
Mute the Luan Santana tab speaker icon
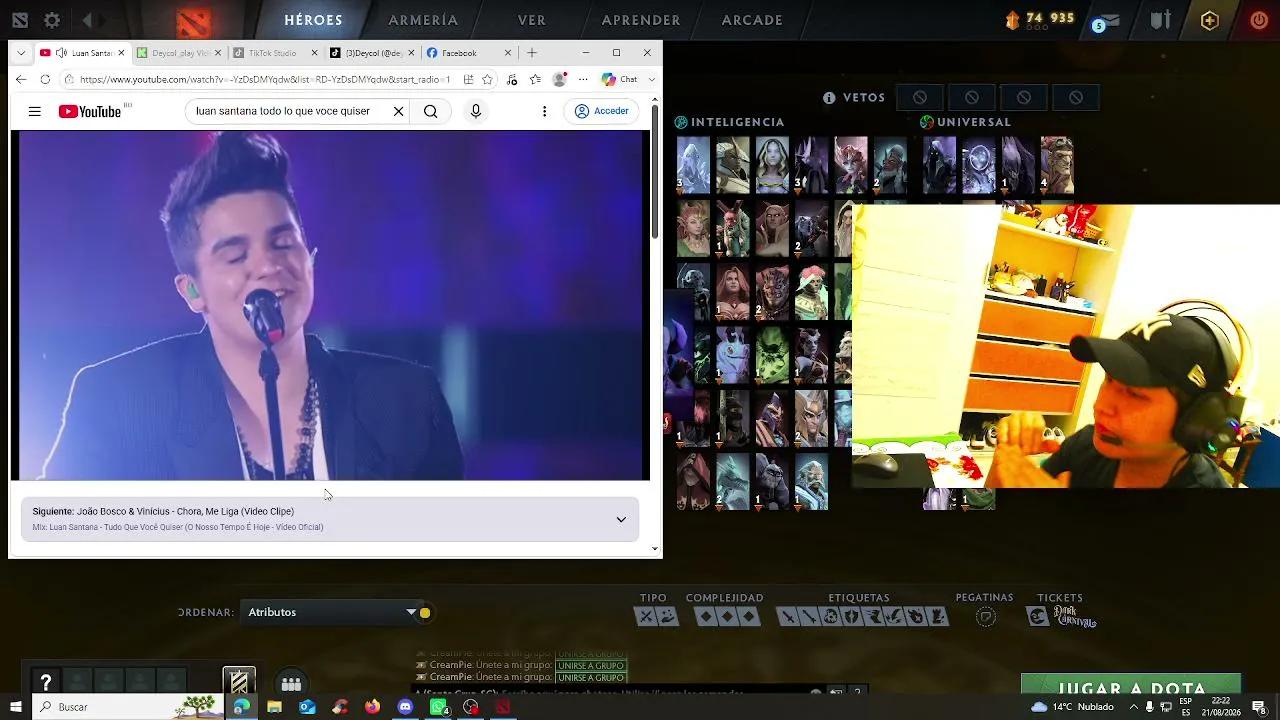pyautogui.click(x=61, y=53)
